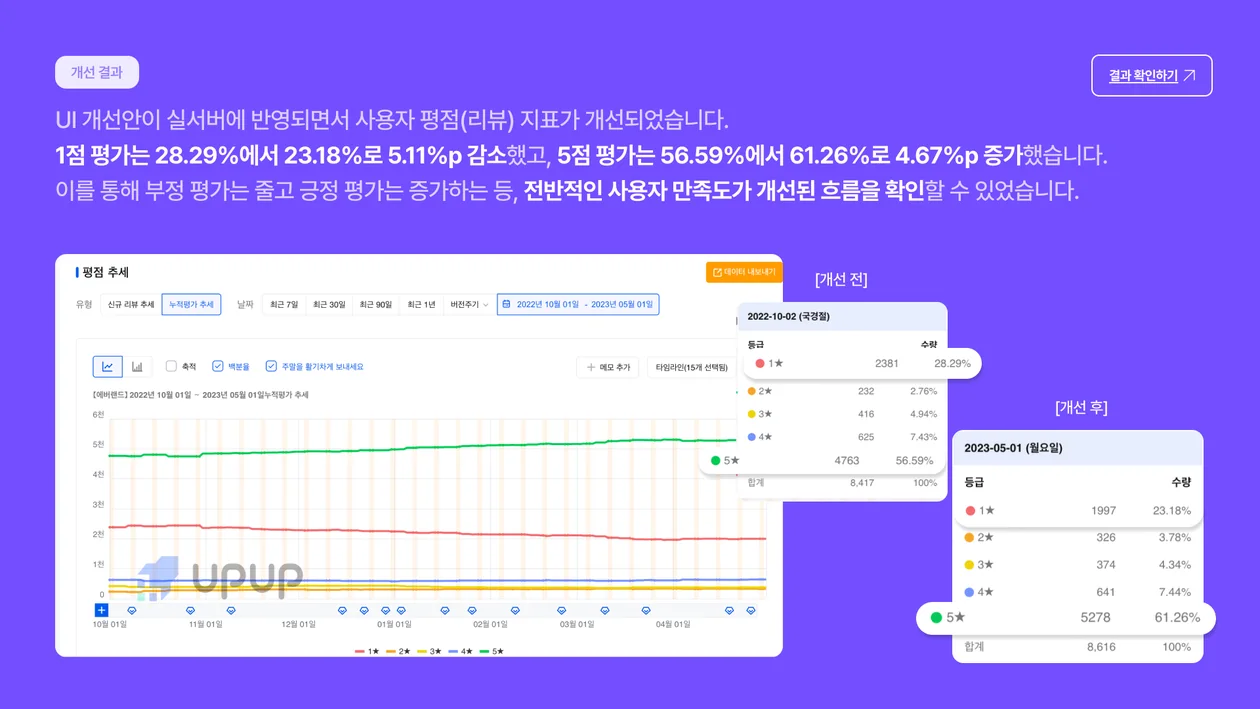Click the 56.59% value in the before tooltip
1260x709 pixels.
click(915, 461)
